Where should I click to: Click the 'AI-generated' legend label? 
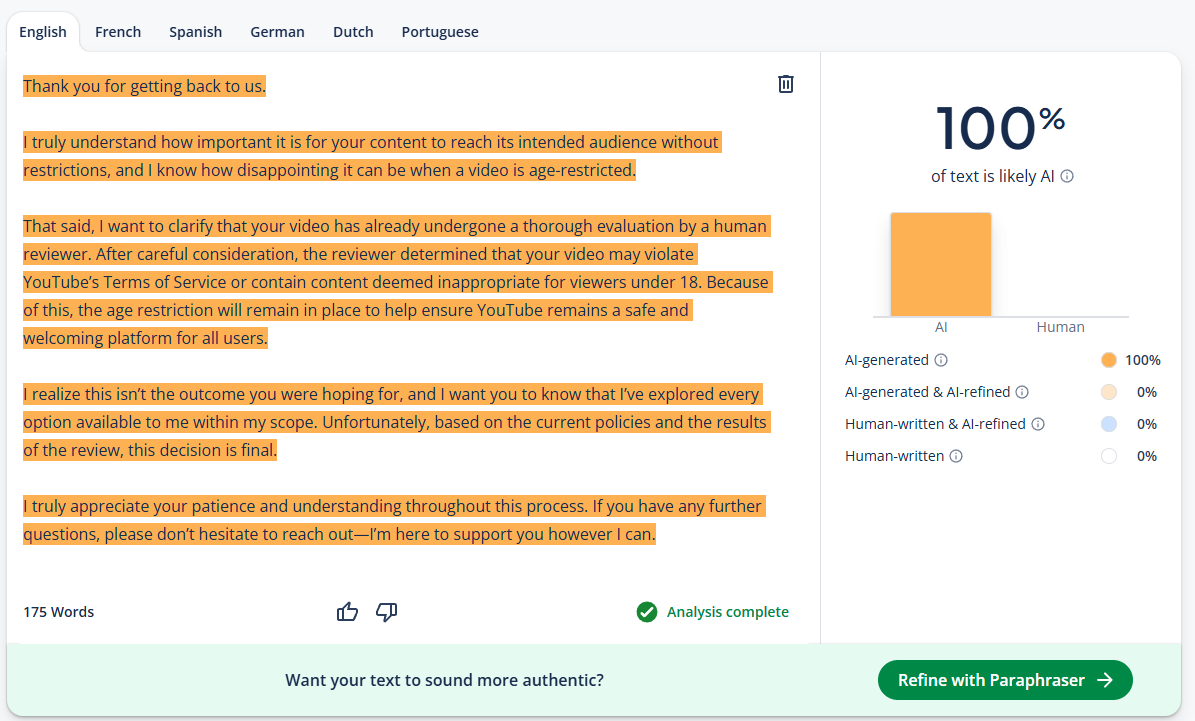(x=886, y=360)
